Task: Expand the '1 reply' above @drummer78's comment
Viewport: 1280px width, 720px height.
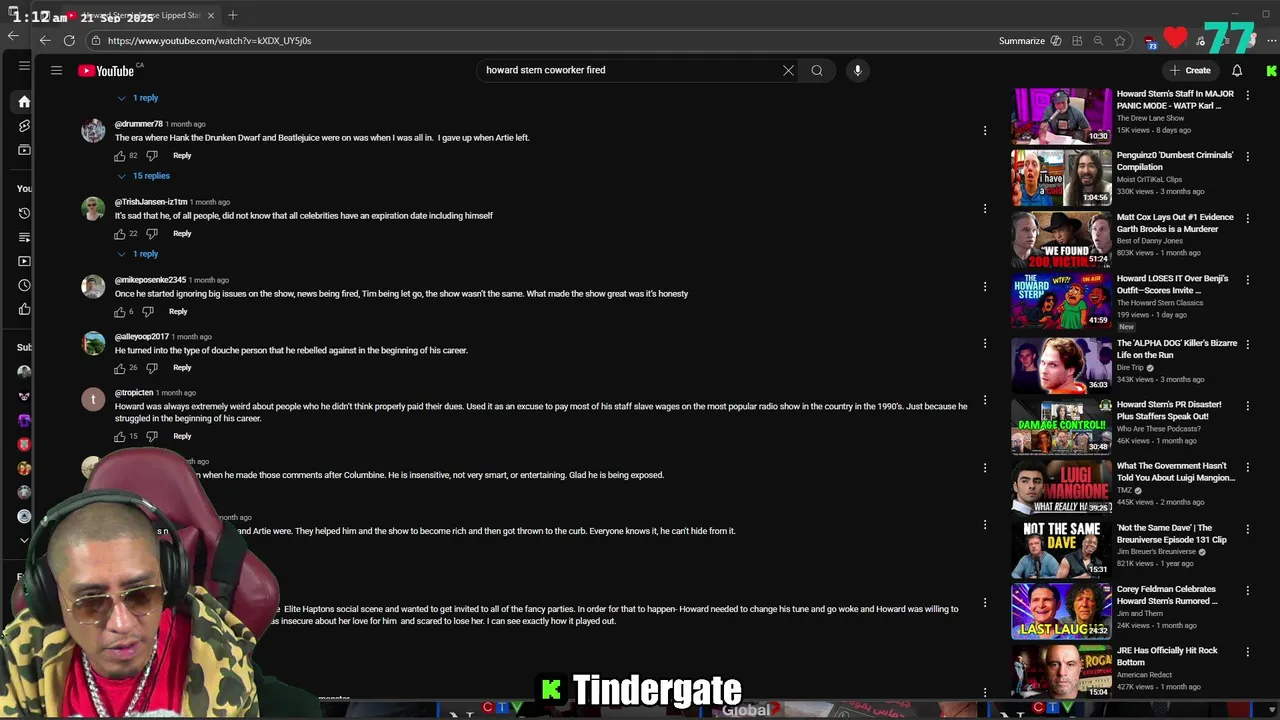Action: pyautogui.click(x=138, y=98)
